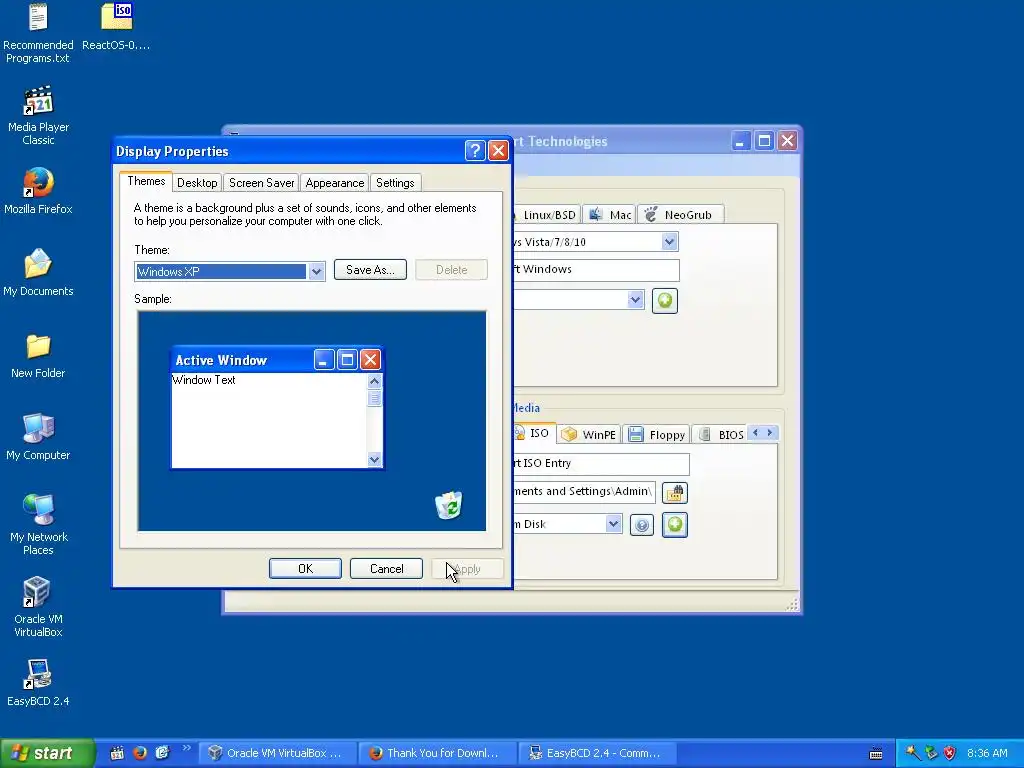
Task: Click Media Player Classic quick launch icon
Action: pos(117,753)
